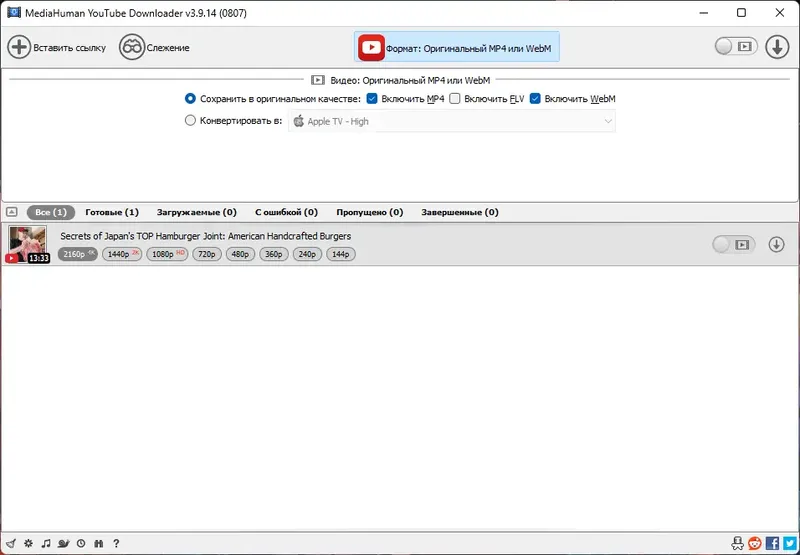Switch to Завершенные (0) tab
800x555 pixels.
point(460,212)
